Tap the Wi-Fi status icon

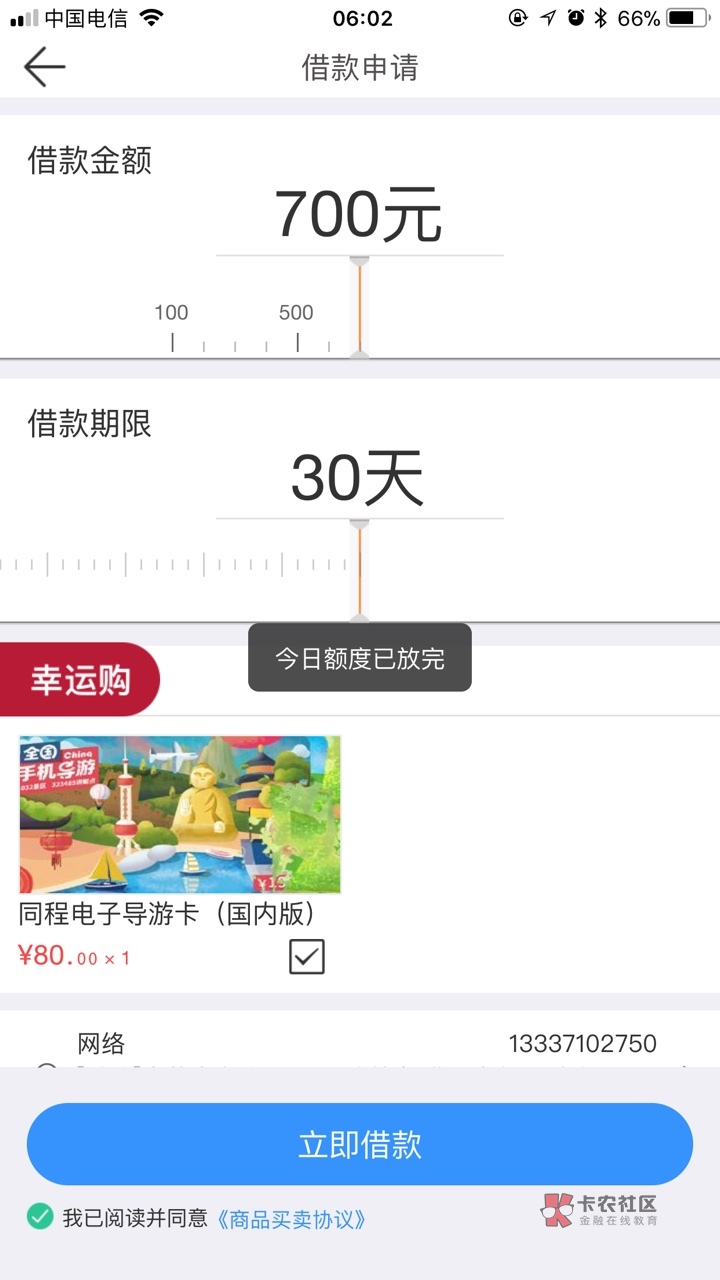(x=151, y=18)
